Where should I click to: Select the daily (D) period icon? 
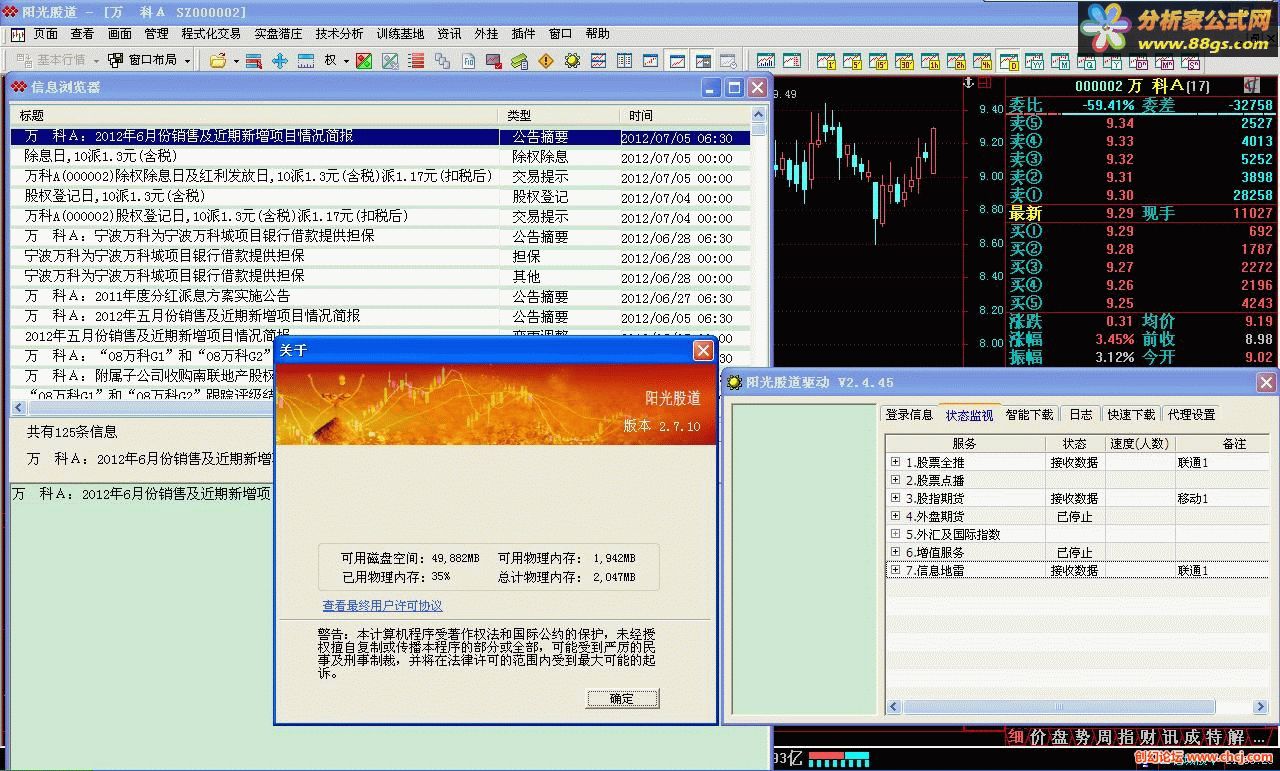[1009, 61]
